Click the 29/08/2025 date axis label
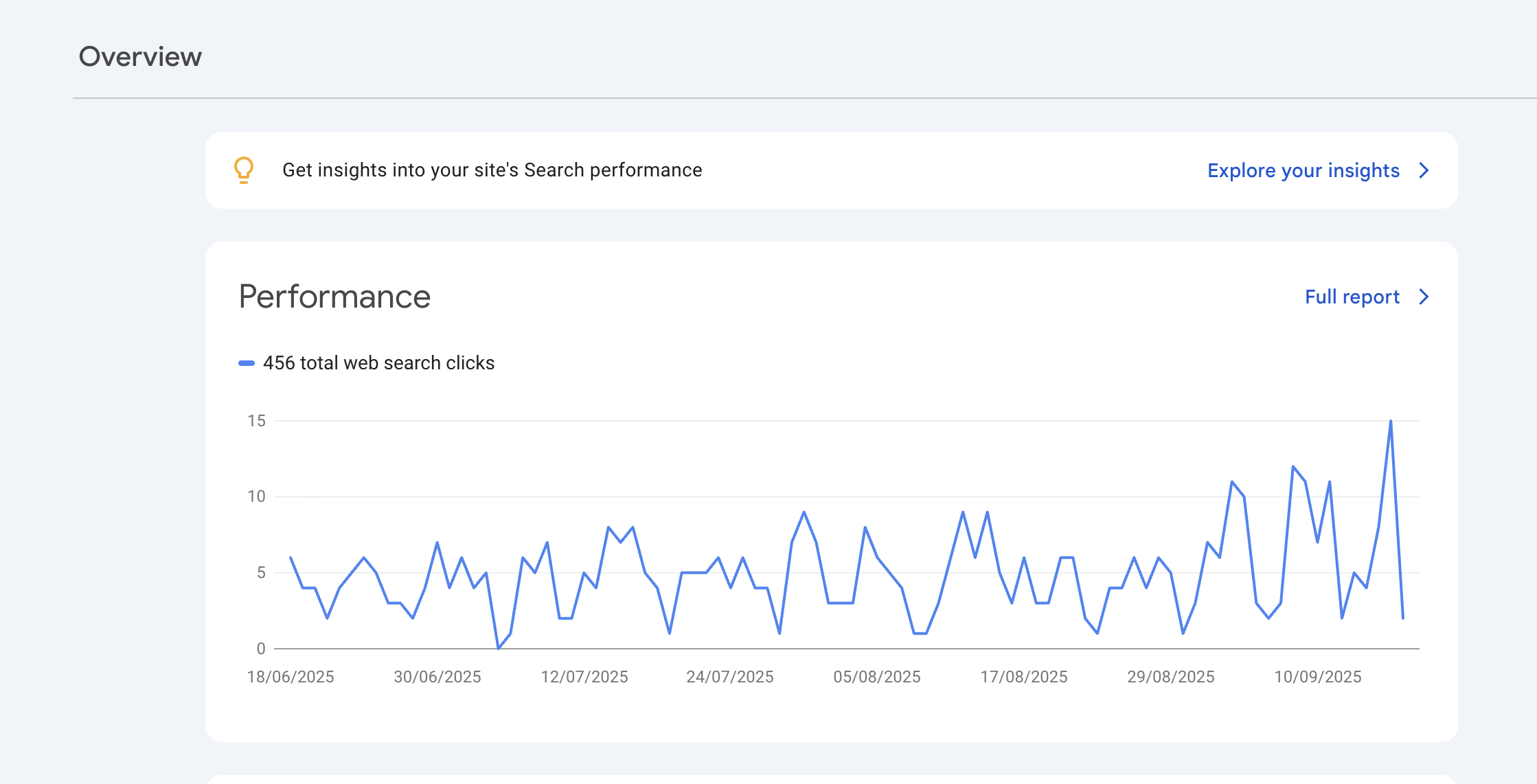Screen dimensions: 1537x784 (x=1171, y=677)
